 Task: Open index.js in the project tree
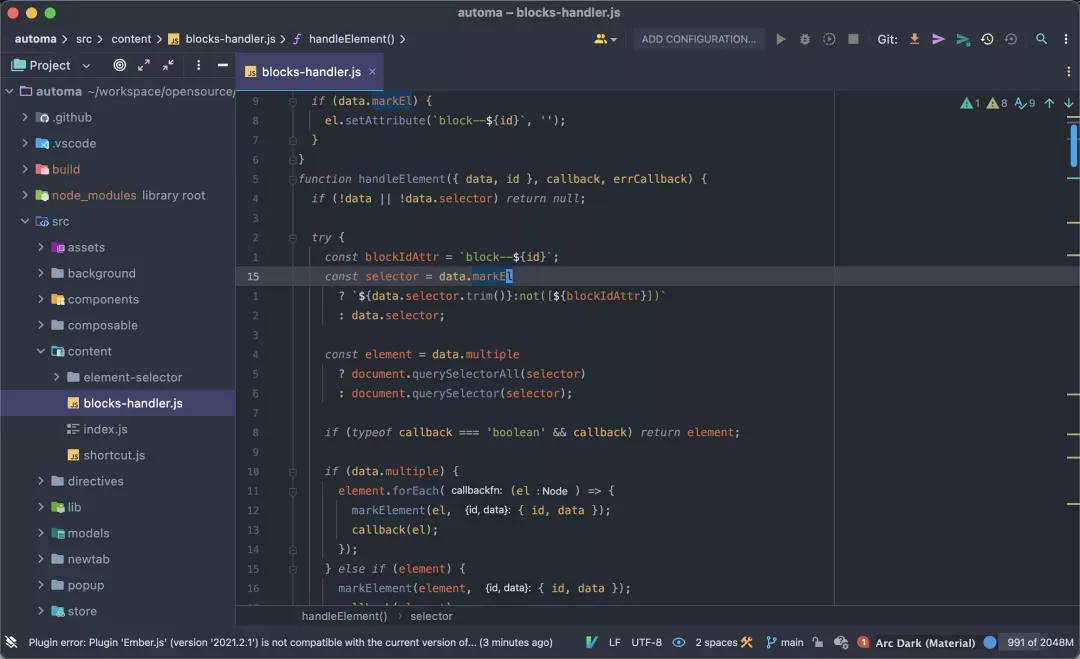105,429
